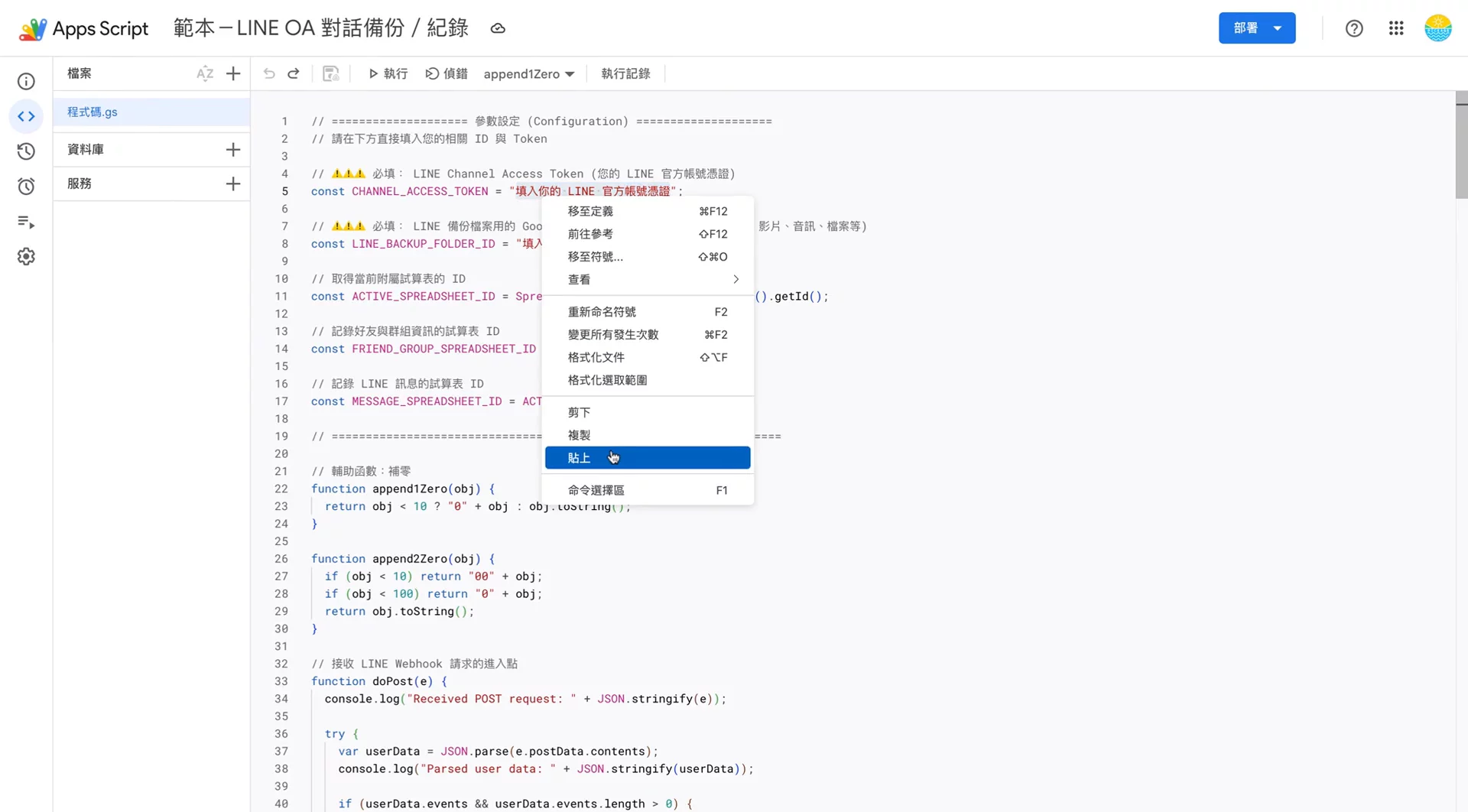The image size is (1468, 812).
Task: Open the Executions list icon in sidebar
Action: point(26,222)
